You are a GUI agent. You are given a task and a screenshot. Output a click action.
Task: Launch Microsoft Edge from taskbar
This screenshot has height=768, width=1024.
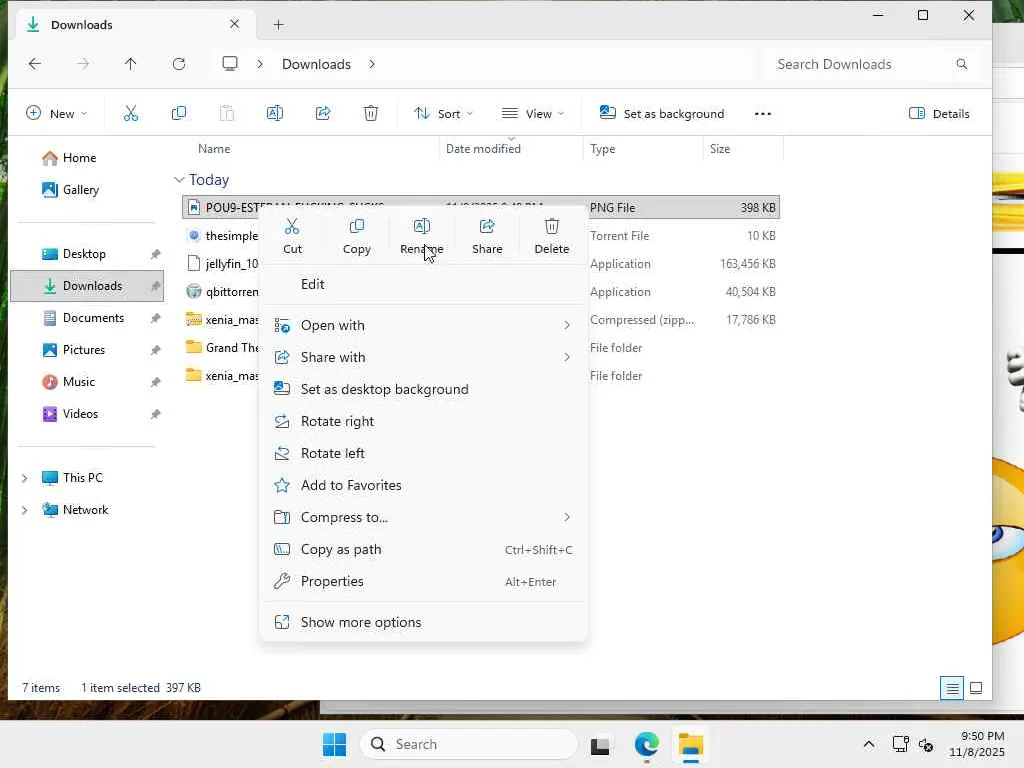click(x=647, y=744)
